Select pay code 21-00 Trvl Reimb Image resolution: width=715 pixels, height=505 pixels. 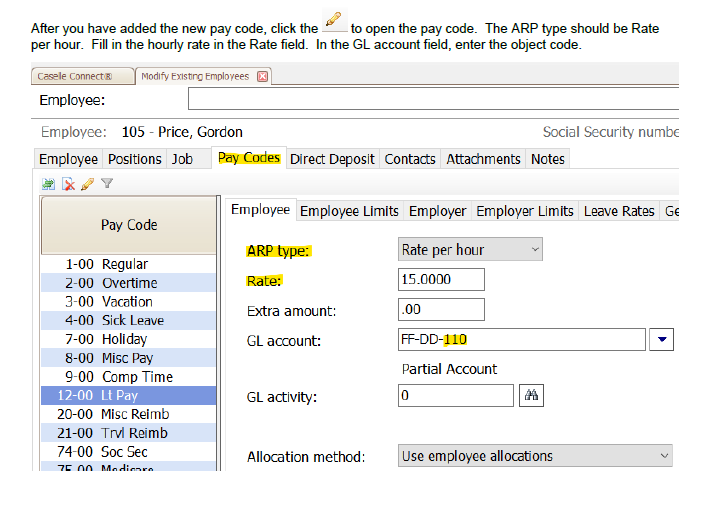pyautogui.click(x=129, y=433)
